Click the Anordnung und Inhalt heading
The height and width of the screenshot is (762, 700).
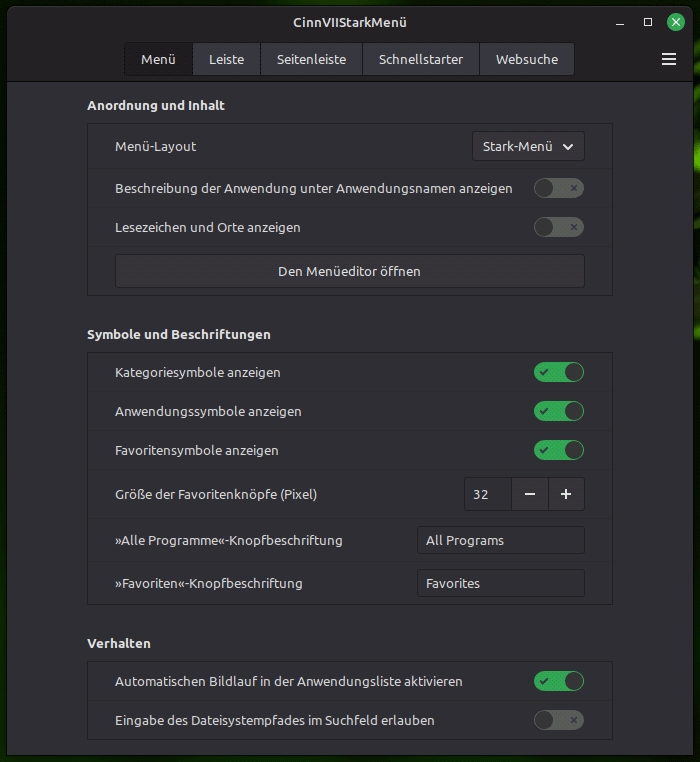click(x=156, y=105)
